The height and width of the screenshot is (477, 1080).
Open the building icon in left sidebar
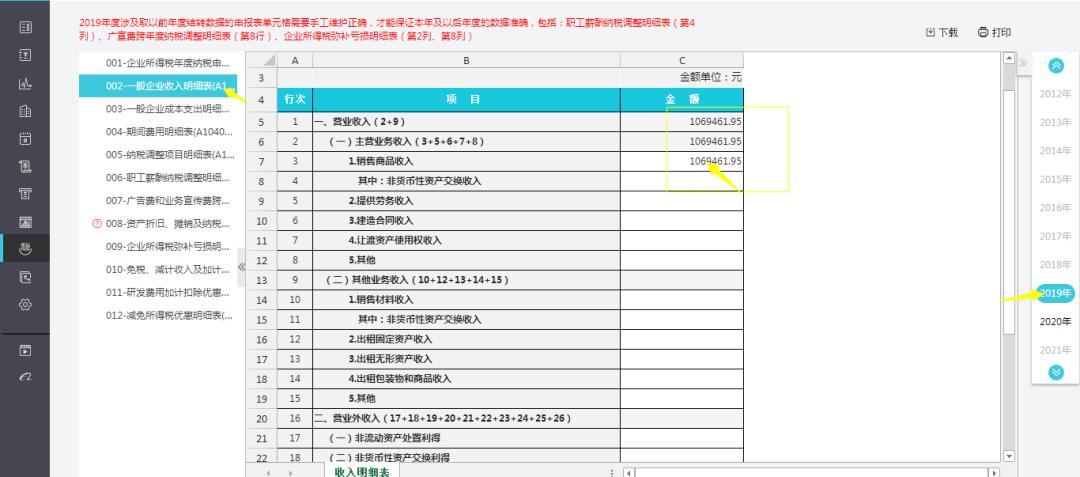[x=25, y=111]
